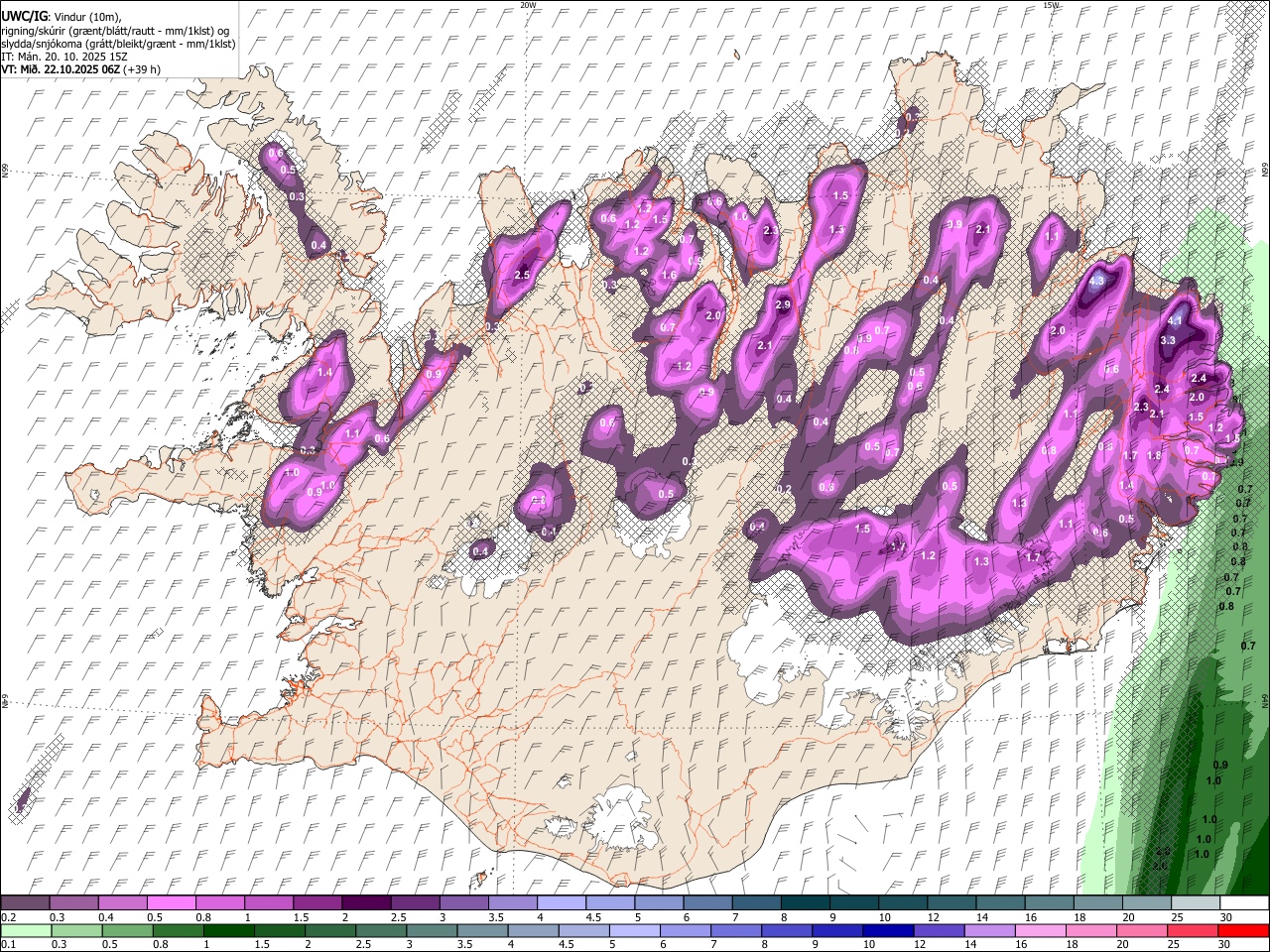The width and height of the screenshot is (1270, 952).
Task: Click the '15W' longitude label
Action: pyautogui.click(x=1051, y=5)
